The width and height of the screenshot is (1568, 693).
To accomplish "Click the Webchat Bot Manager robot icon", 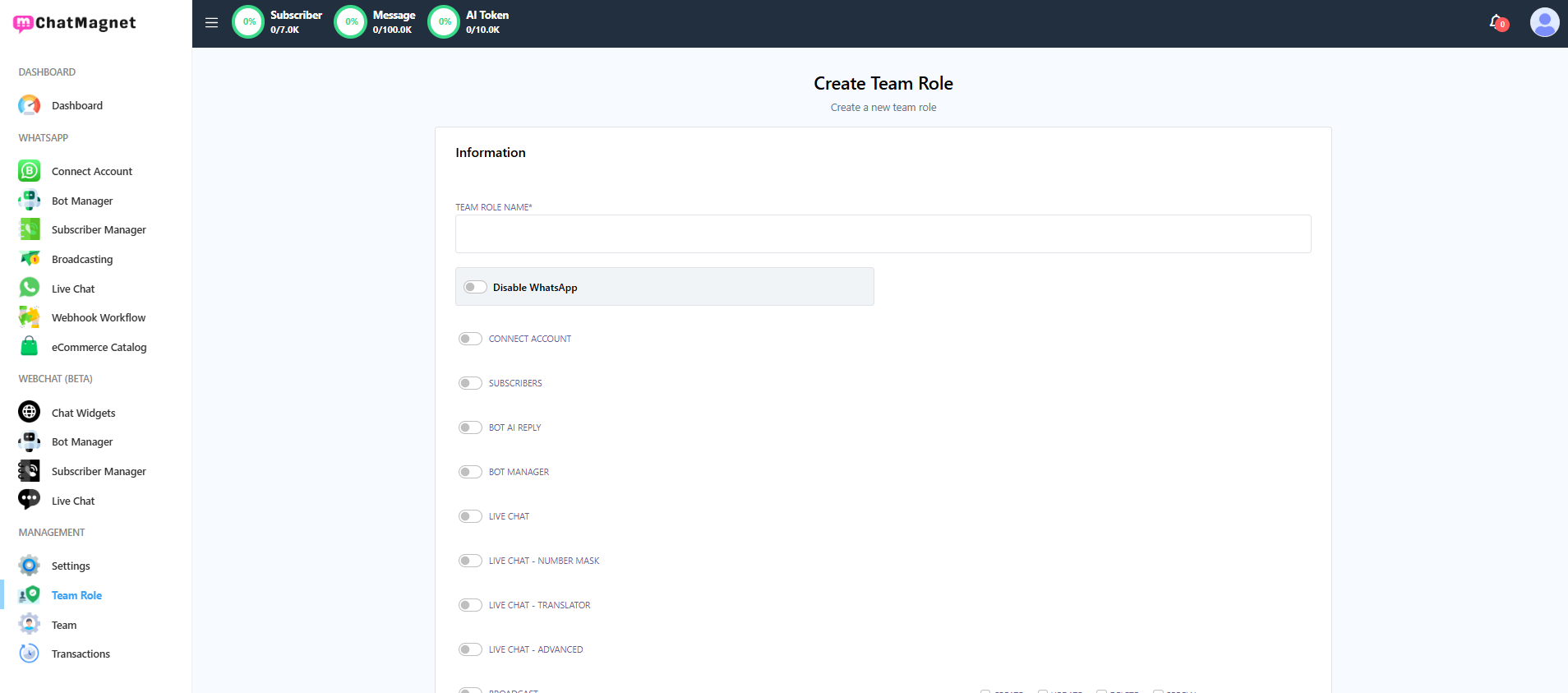I will click(x=29, y=441).
